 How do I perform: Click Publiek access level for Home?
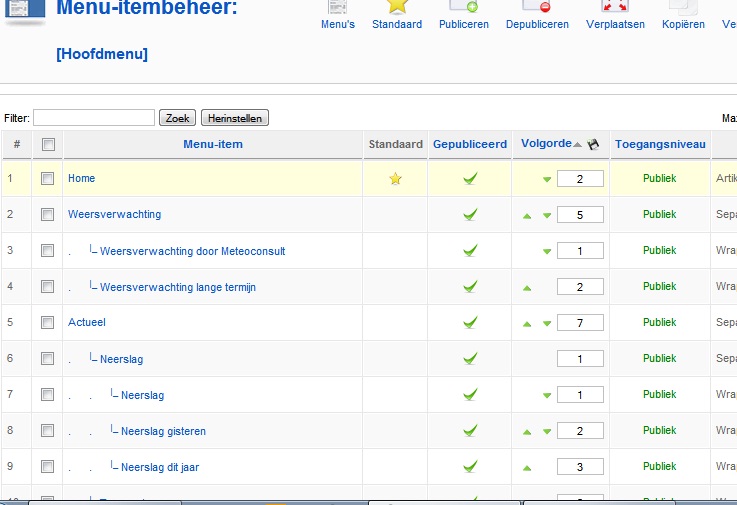coord(659,178)
